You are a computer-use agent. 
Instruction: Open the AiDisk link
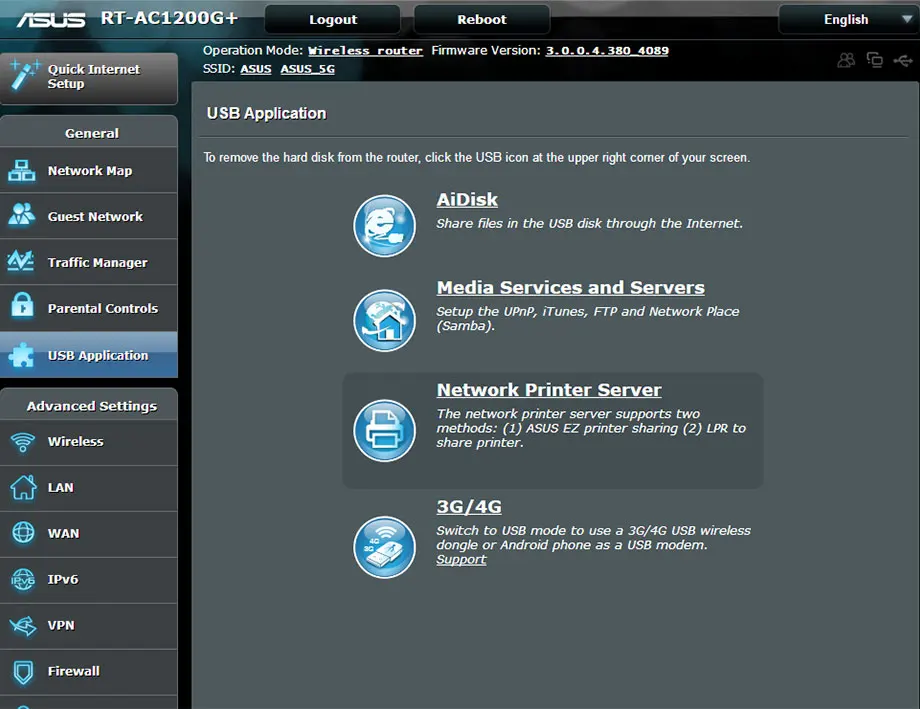(x=467, y=200)
